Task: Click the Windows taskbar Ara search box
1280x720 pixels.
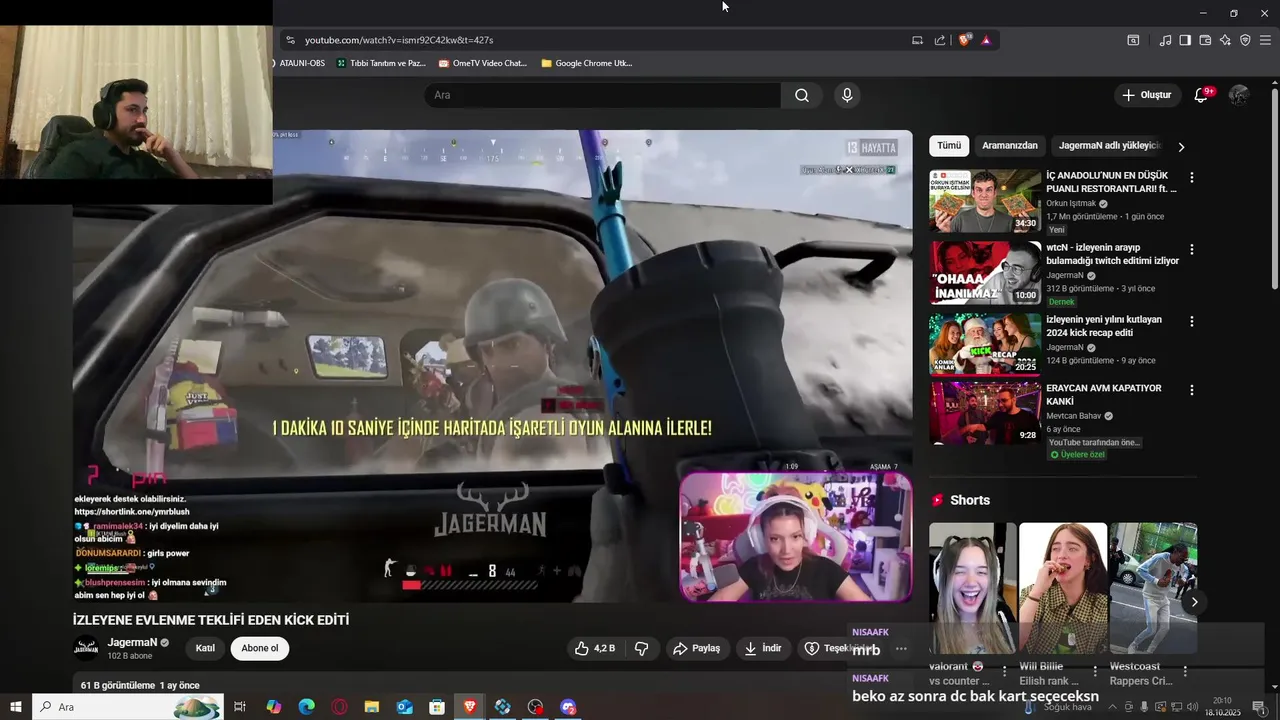Action: 127,707
